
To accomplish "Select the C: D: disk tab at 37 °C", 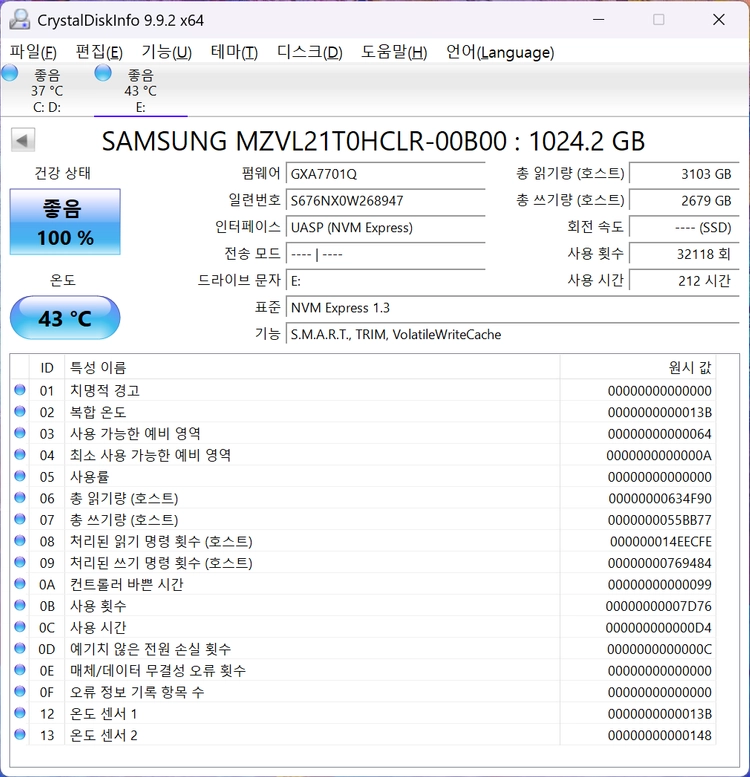I will [47, 90].
